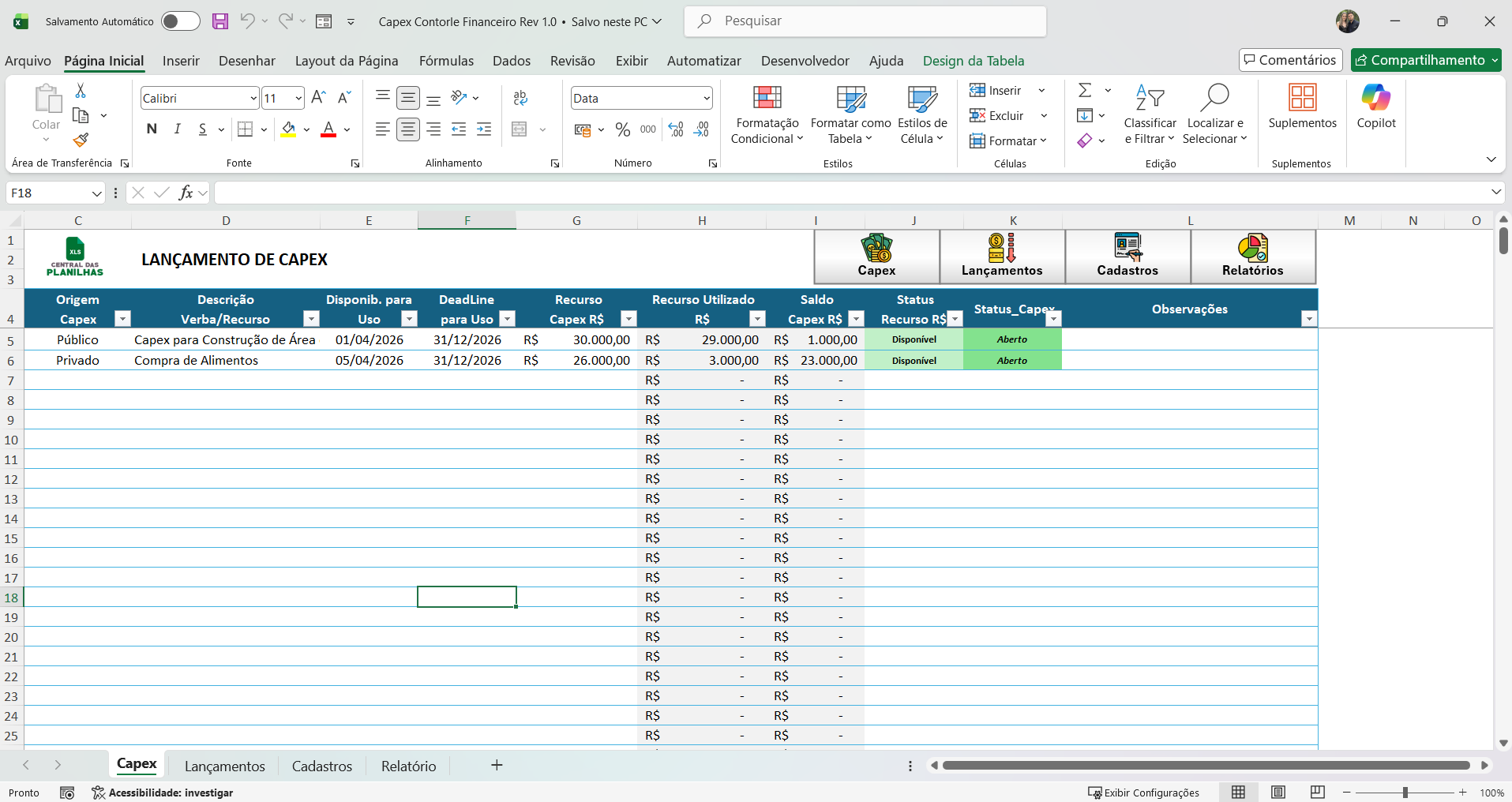
Task: Click the Format Painter brush icon
Action: pyautogui.click(x=81, y=140)
